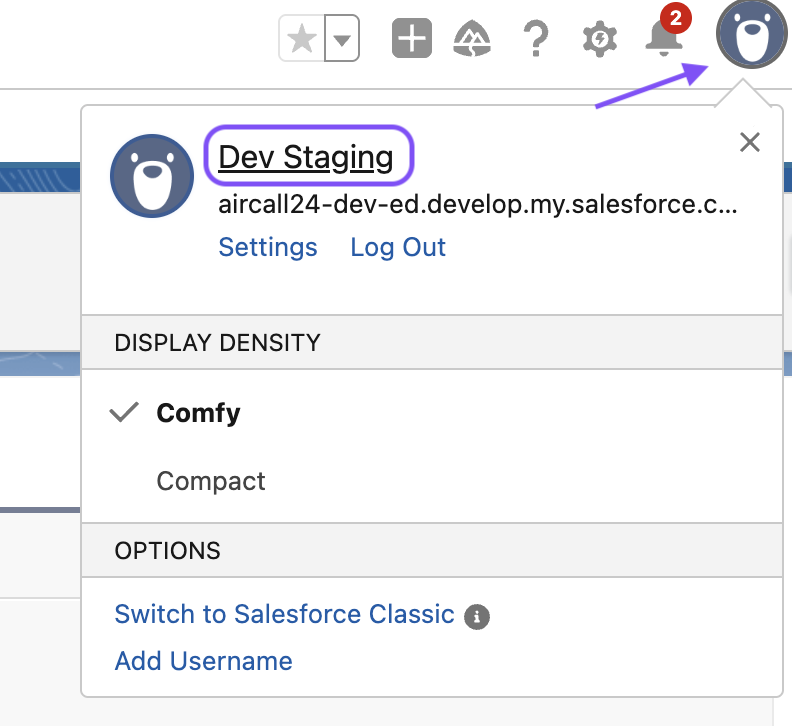
Task: Open Settings link in profile panel
Action: click(268, 247)
